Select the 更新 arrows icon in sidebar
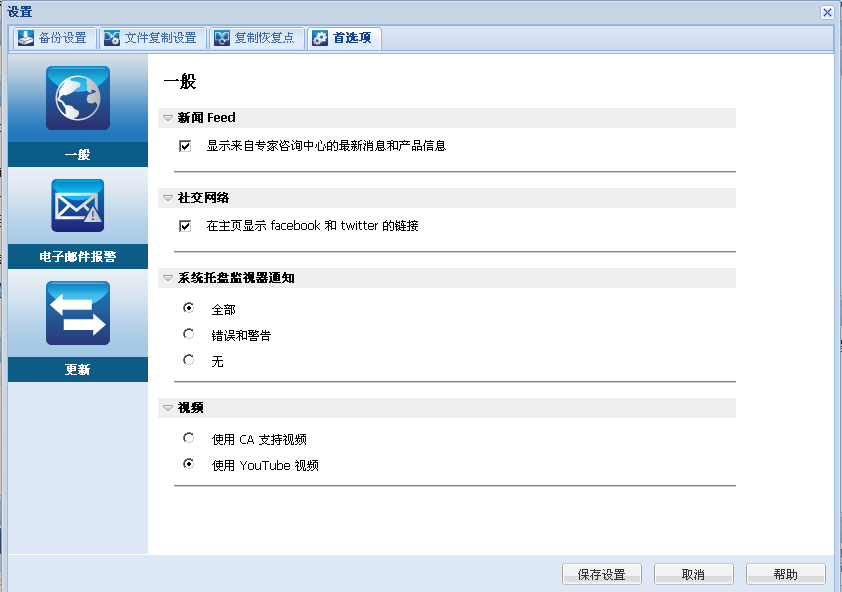This screenshot has width=842, height=592. click(x=77, y=313)
